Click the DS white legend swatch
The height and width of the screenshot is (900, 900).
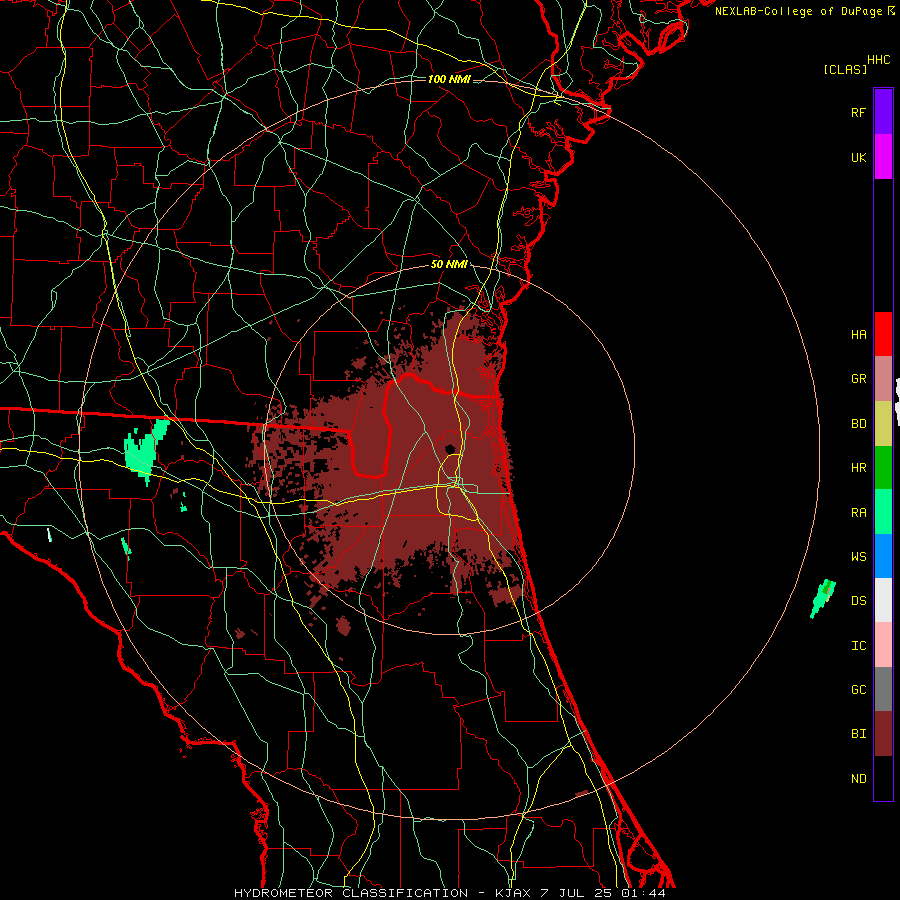883,600
